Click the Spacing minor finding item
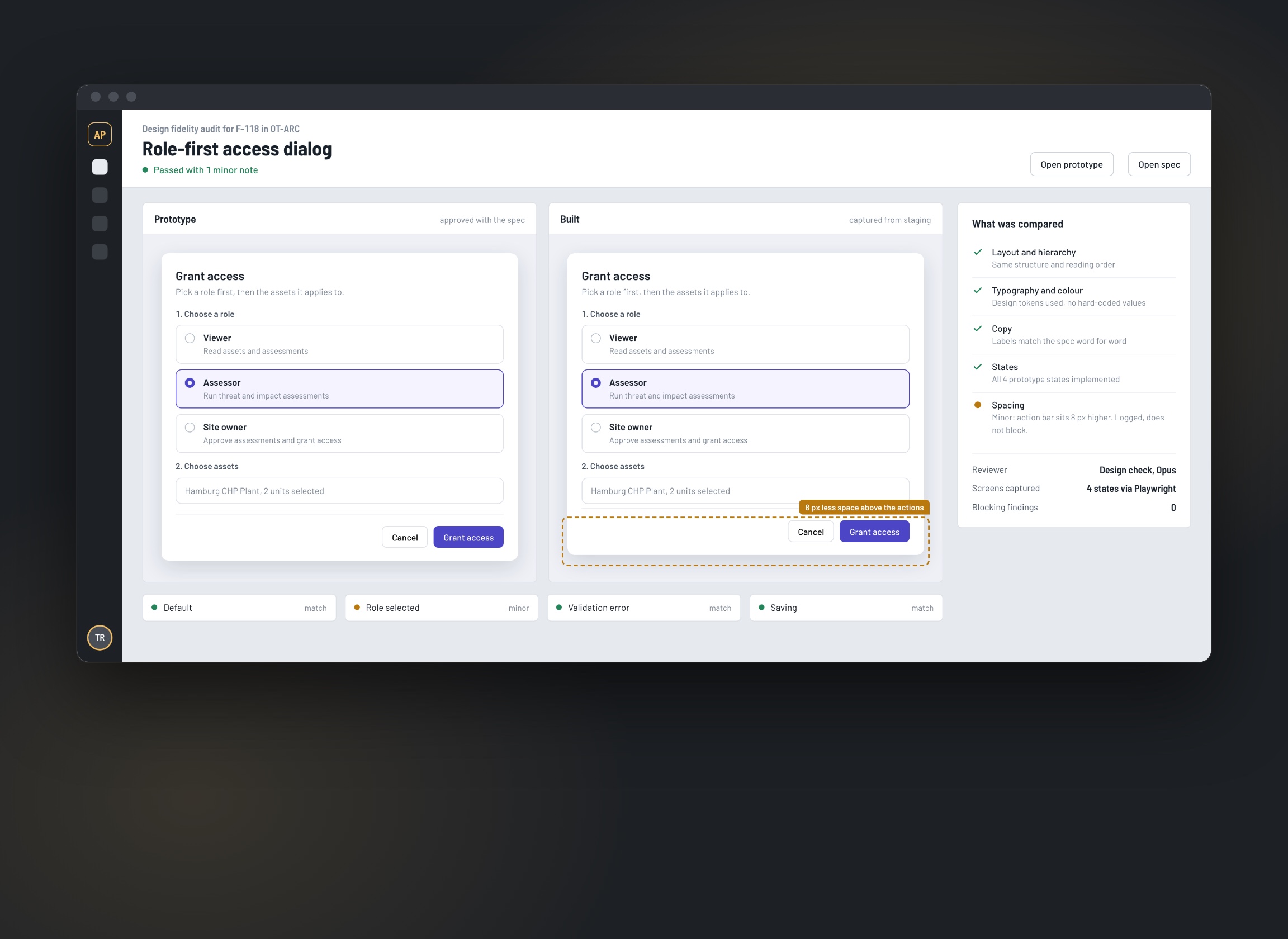The image size is (1288, 939). (x=1073, y=417)
